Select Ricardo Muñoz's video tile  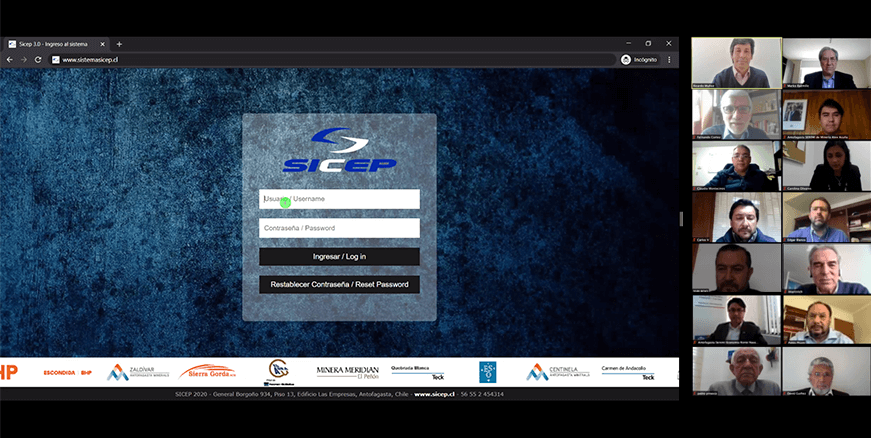tap(737, 63)
